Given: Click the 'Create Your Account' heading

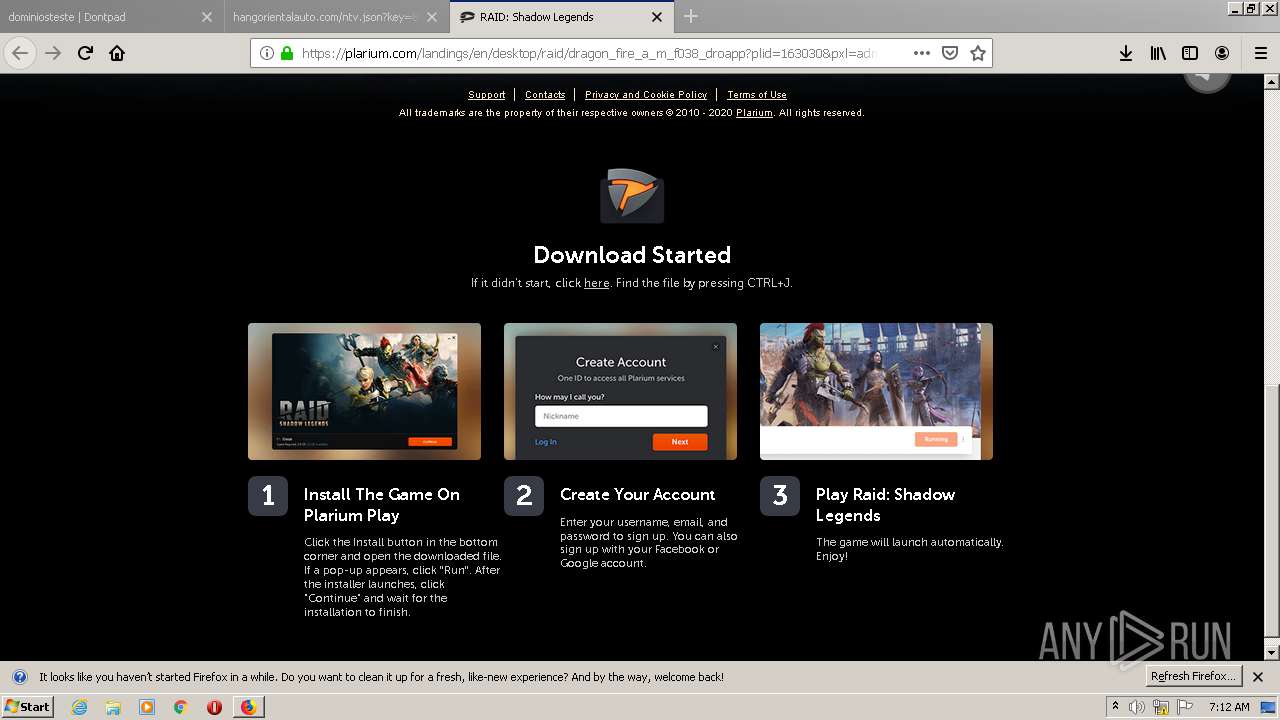Looking at the screenshot, I should (x=637, y=494).
